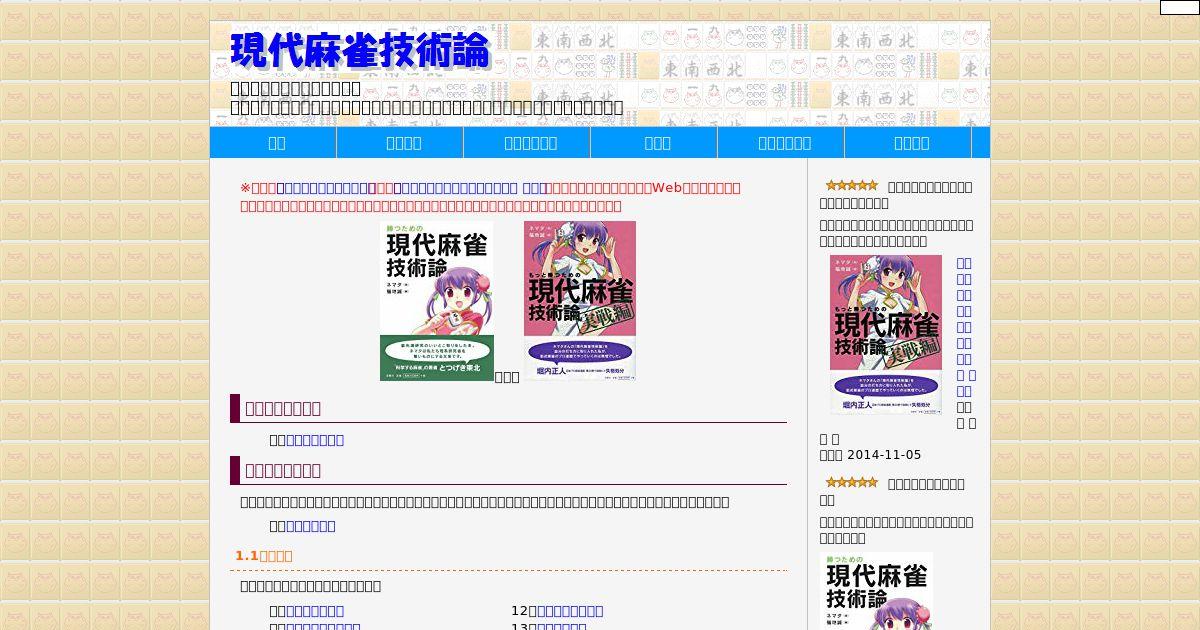The height and width of the screenshot is (630, 1200).
Task: Select the date 2014-11-05 in the sidebar
Action: pos(884,455)
